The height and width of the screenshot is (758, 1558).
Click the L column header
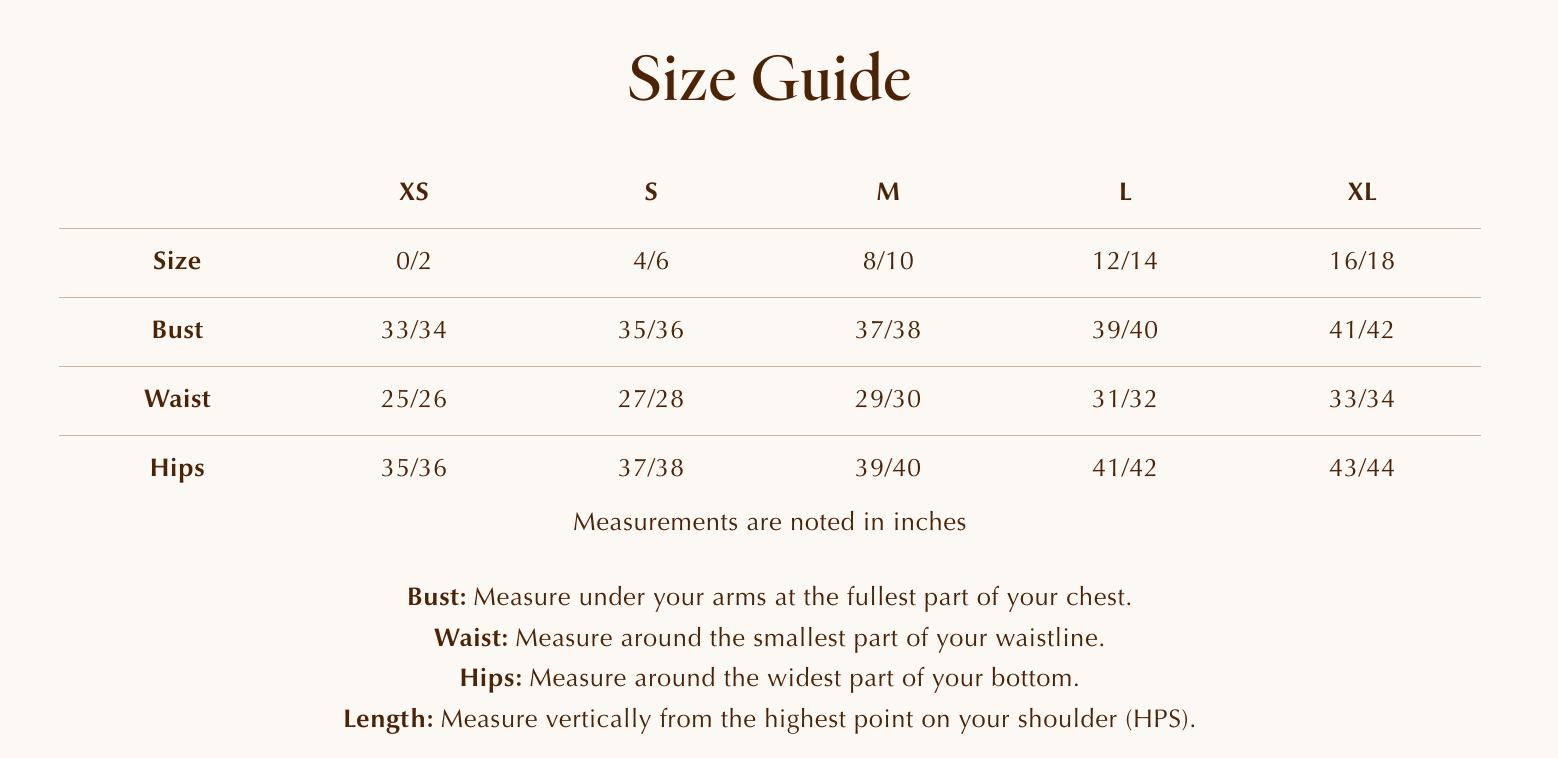(1125, 192)
